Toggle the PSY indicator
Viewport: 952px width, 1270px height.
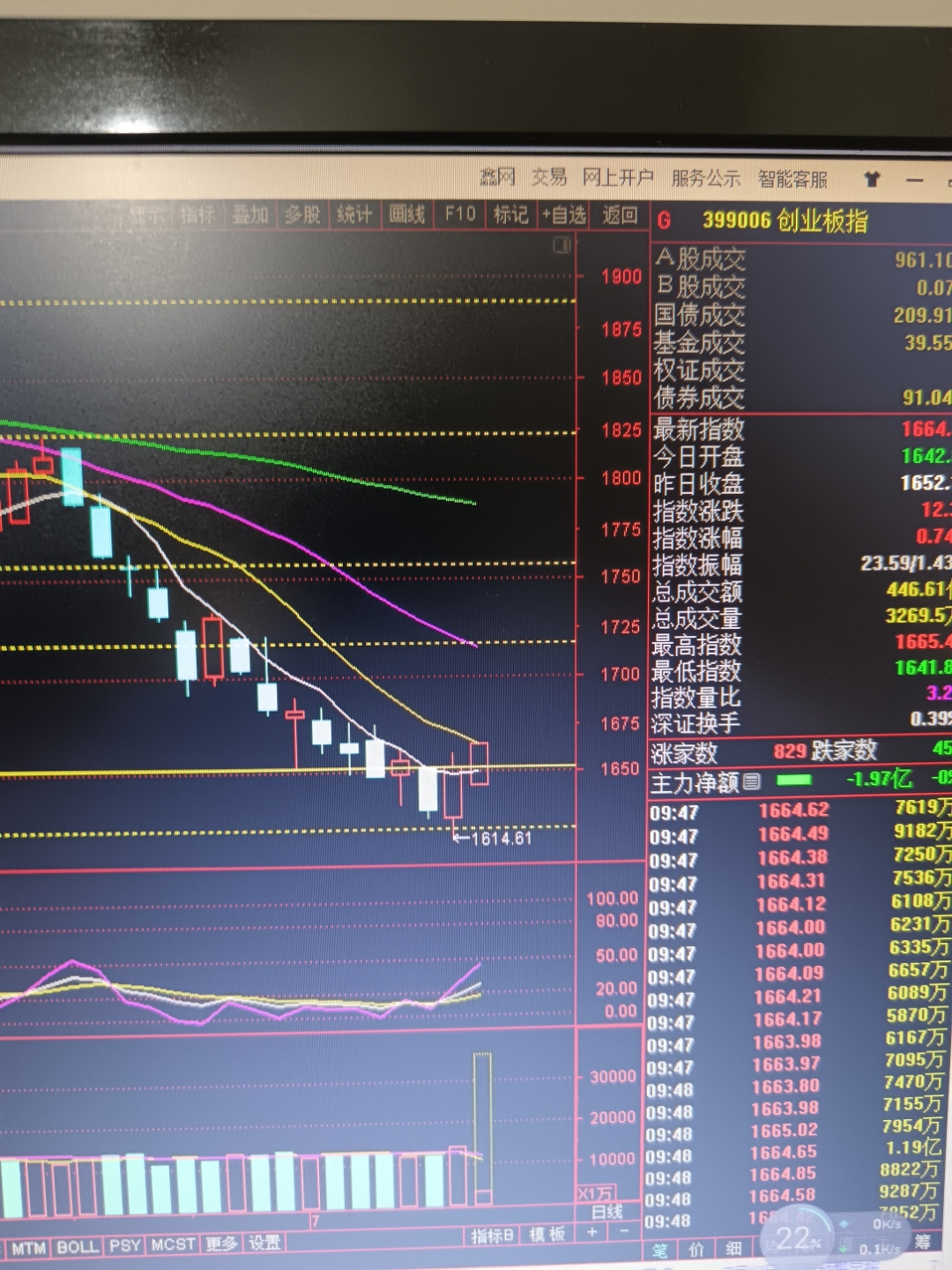point(124,1246)
